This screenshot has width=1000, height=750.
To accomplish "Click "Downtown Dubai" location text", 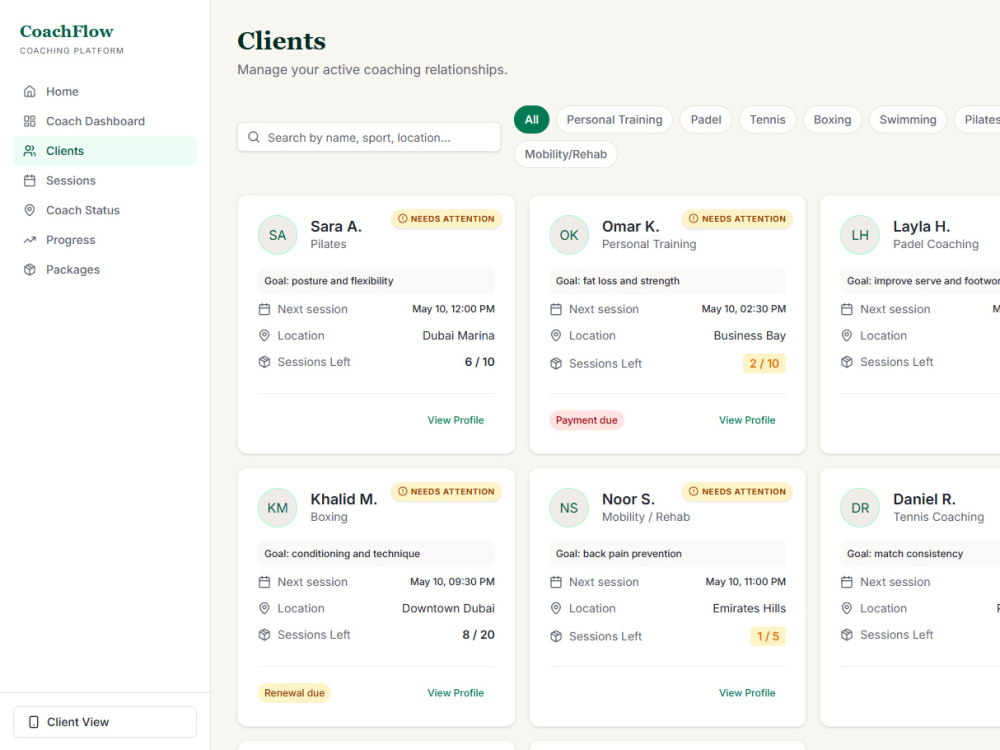I will 448,608.
